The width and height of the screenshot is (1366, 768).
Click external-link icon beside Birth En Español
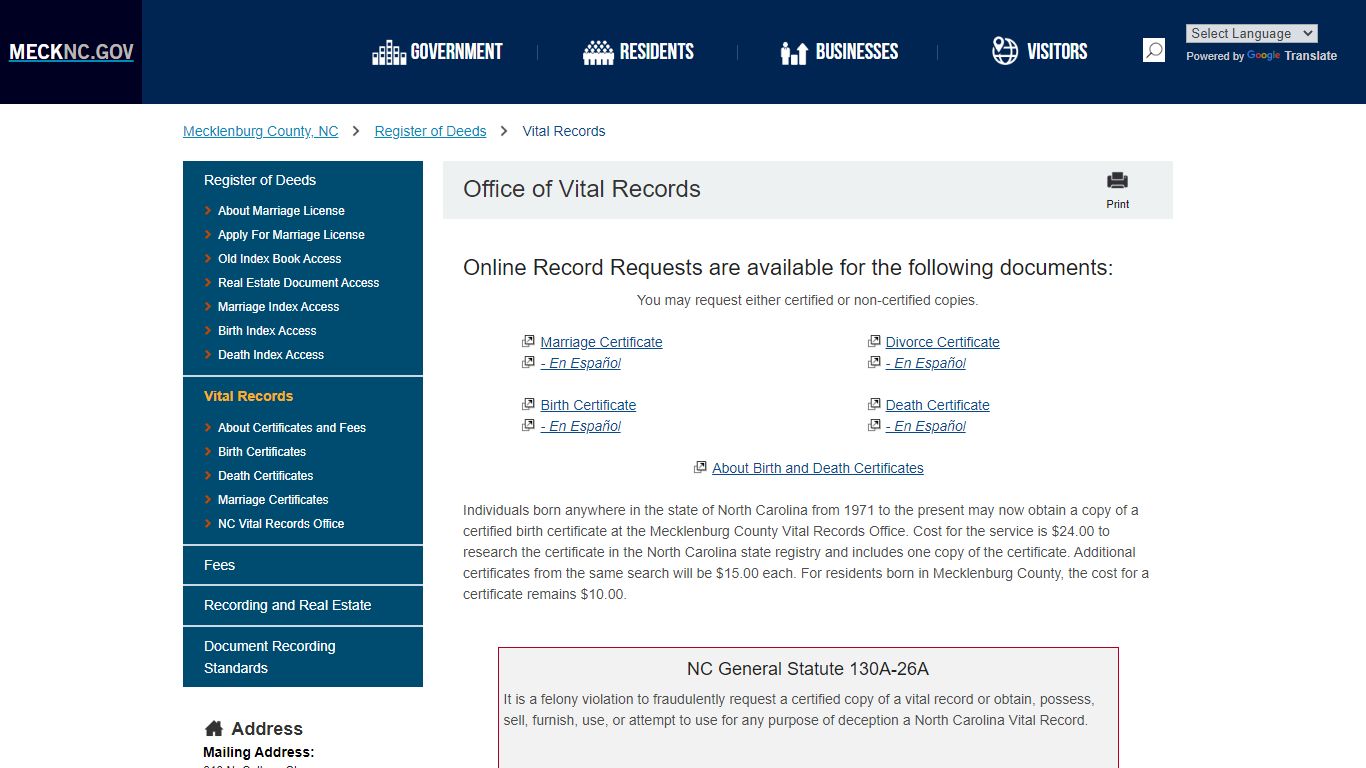point(528,425)
